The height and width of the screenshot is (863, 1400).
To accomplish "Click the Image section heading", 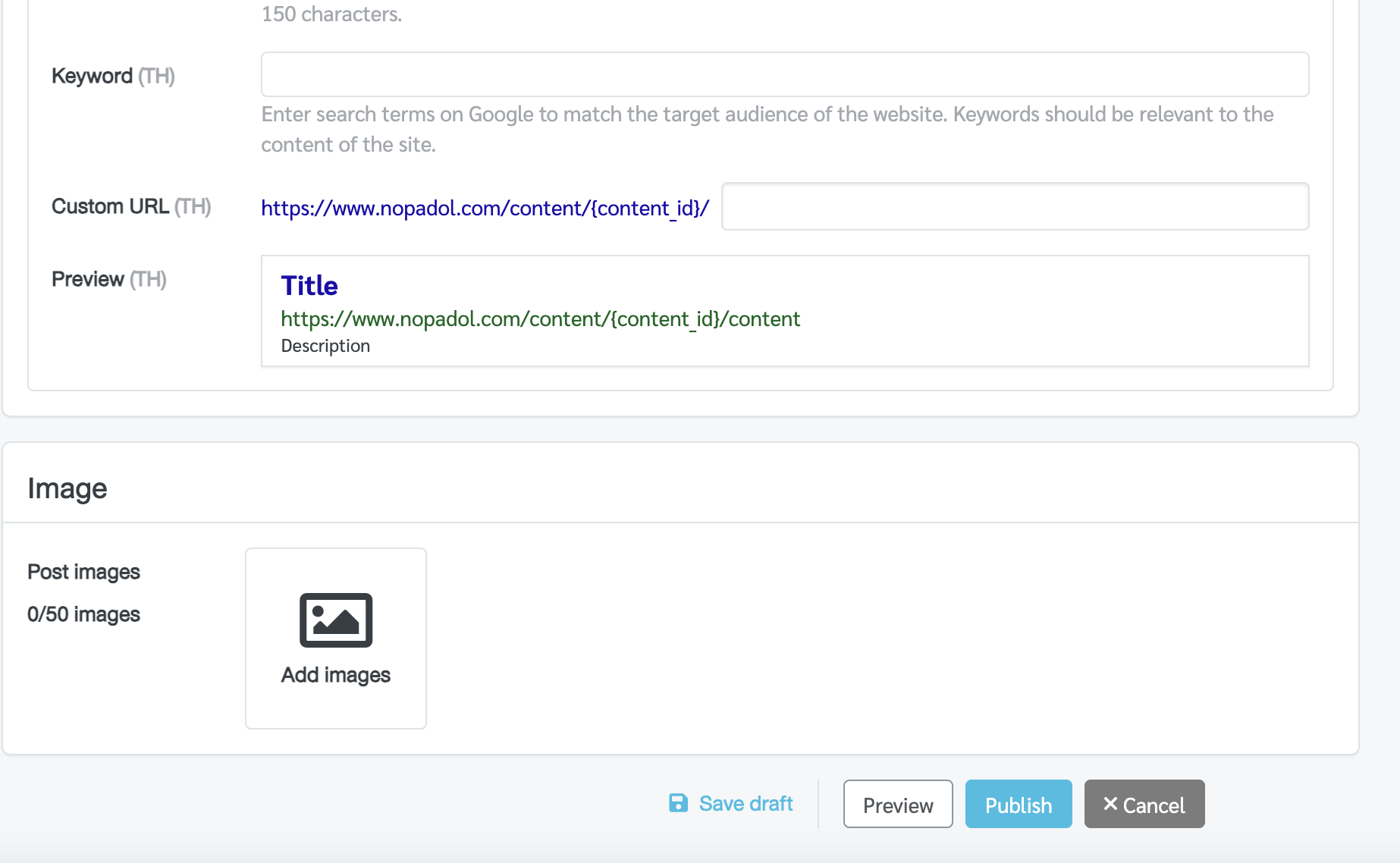I will click(67, 488).
